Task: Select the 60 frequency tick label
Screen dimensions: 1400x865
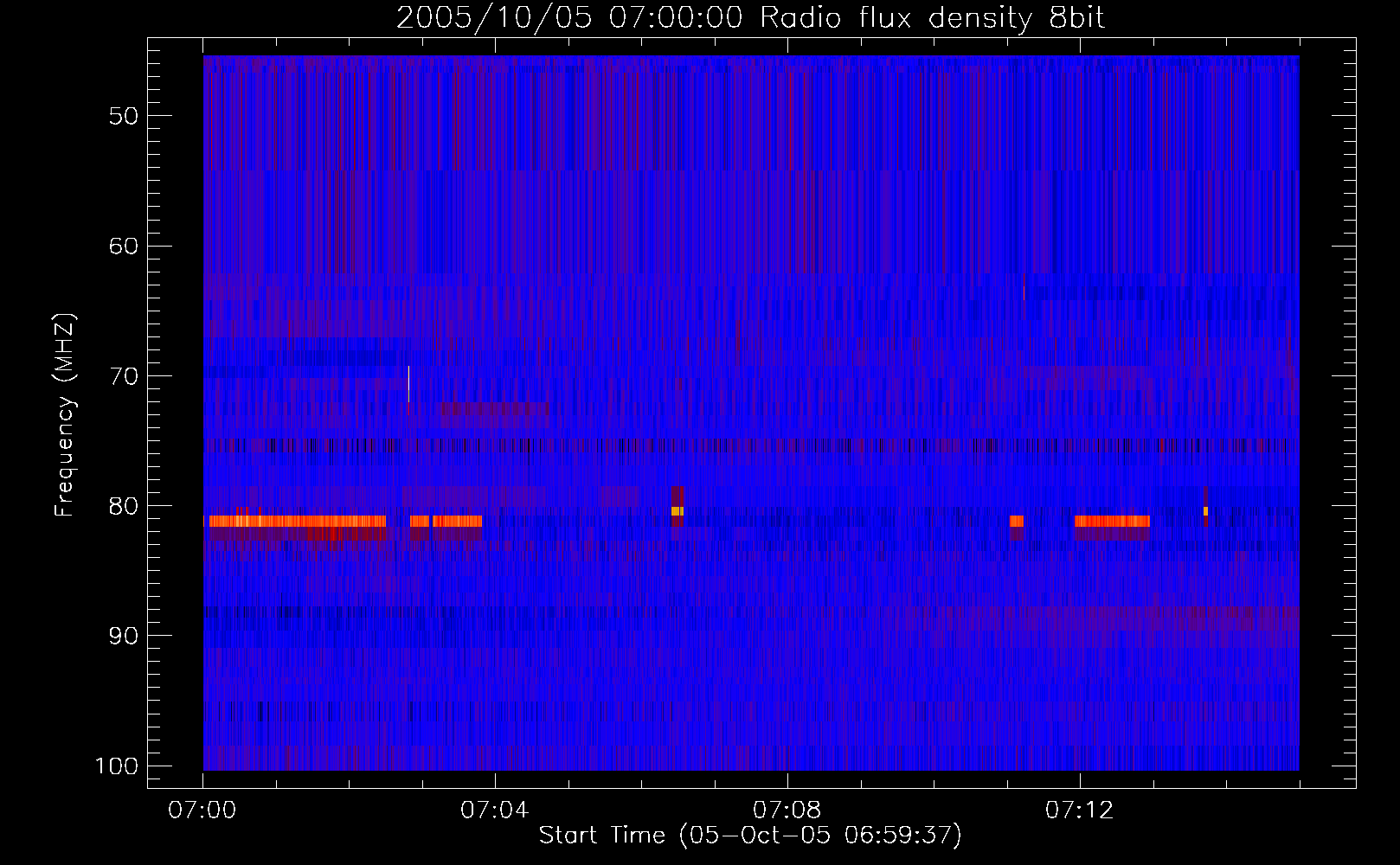Action: (x=124, y=246)
